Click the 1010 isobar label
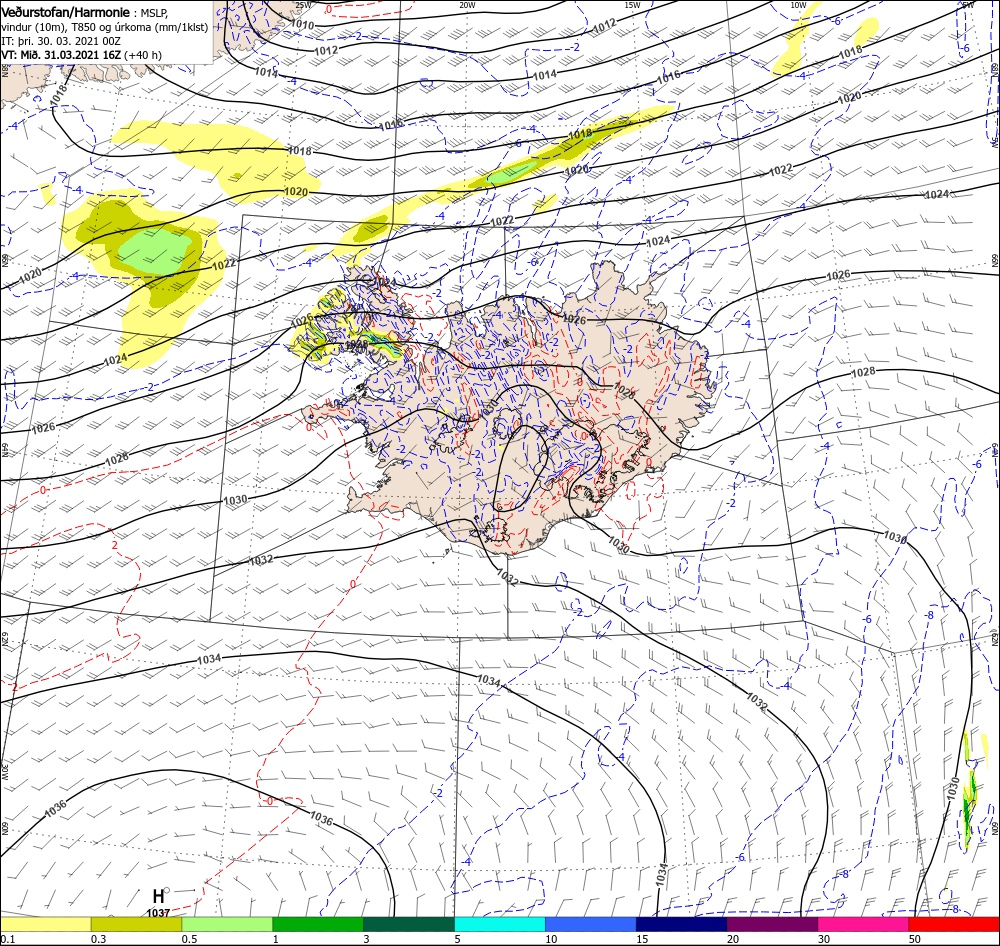 tap(302, 25)
